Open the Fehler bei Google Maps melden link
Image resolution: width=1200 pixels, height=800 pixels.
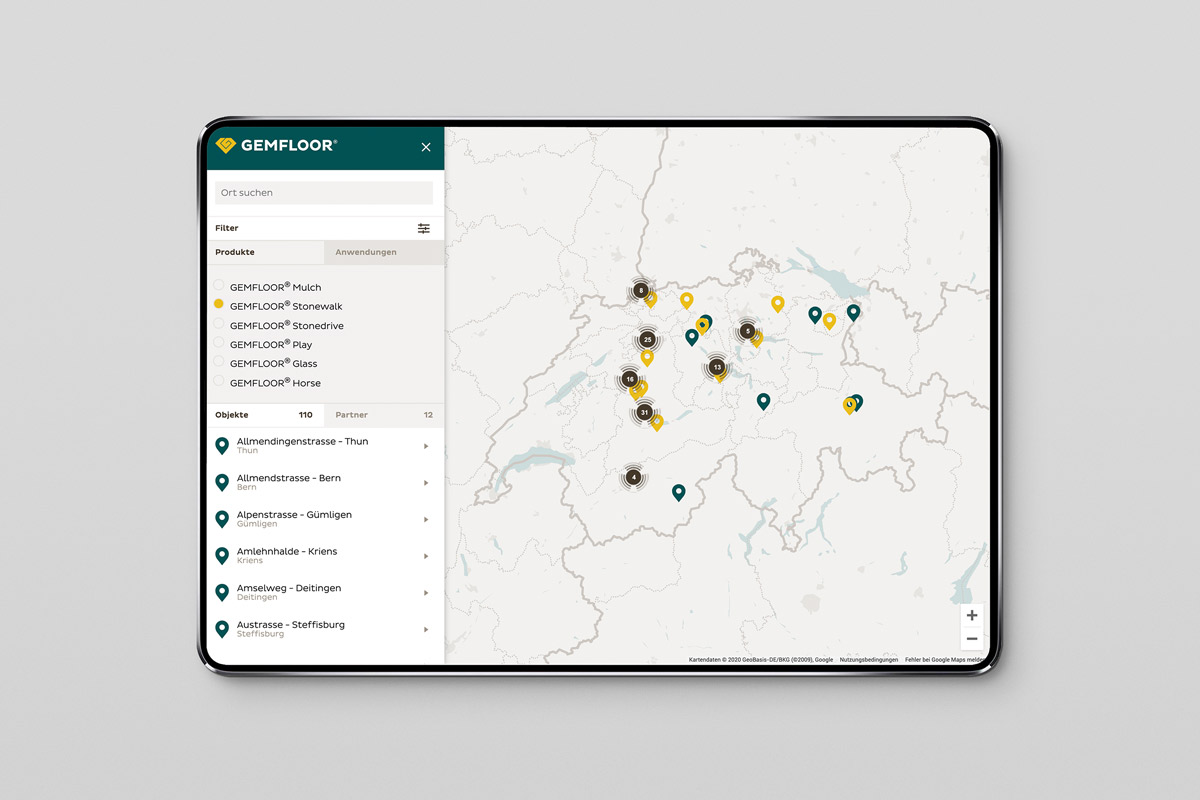[945, 660]
